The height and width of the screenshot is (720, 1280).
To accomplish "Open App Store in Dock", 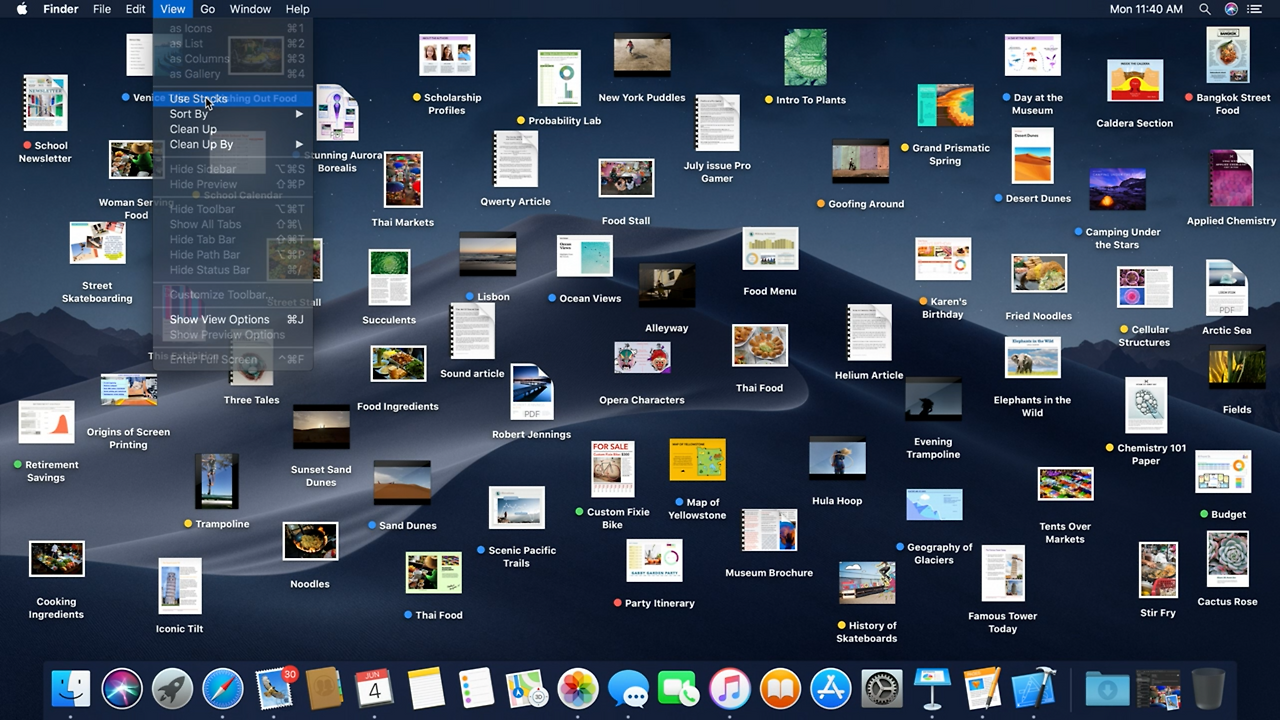I will [x=831, y=689].
